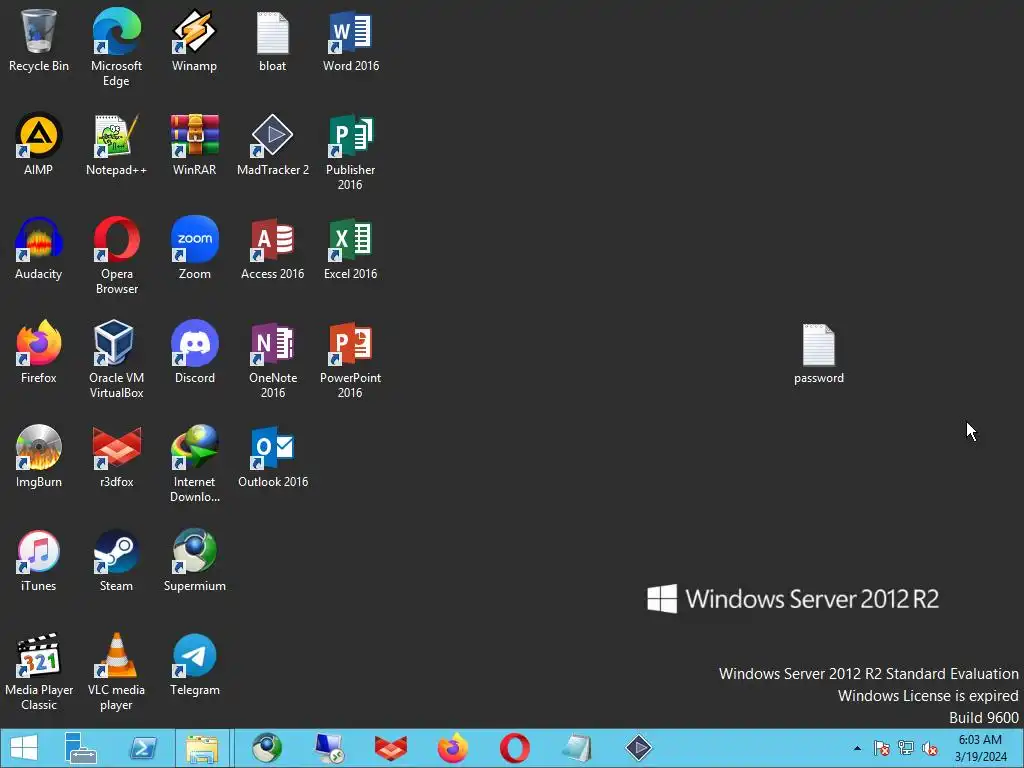
Task: Select the WinRAR desktop shortcut
Action: [195, 144]
